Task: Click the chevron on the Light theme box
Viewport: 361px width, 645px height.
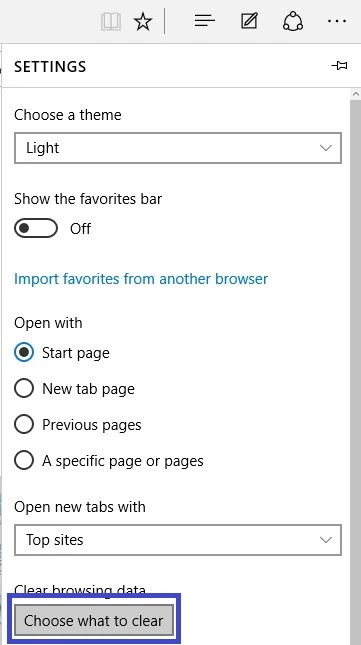Action: pos(326,148)
